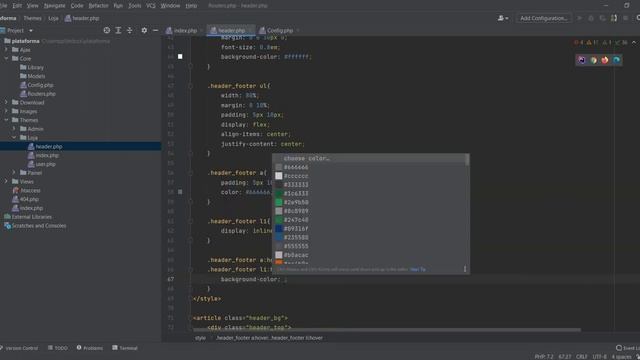The width and height of the screenshot is (640, 360).
Task: Click the External Libraries icon
Action: [x=7, y=217]
